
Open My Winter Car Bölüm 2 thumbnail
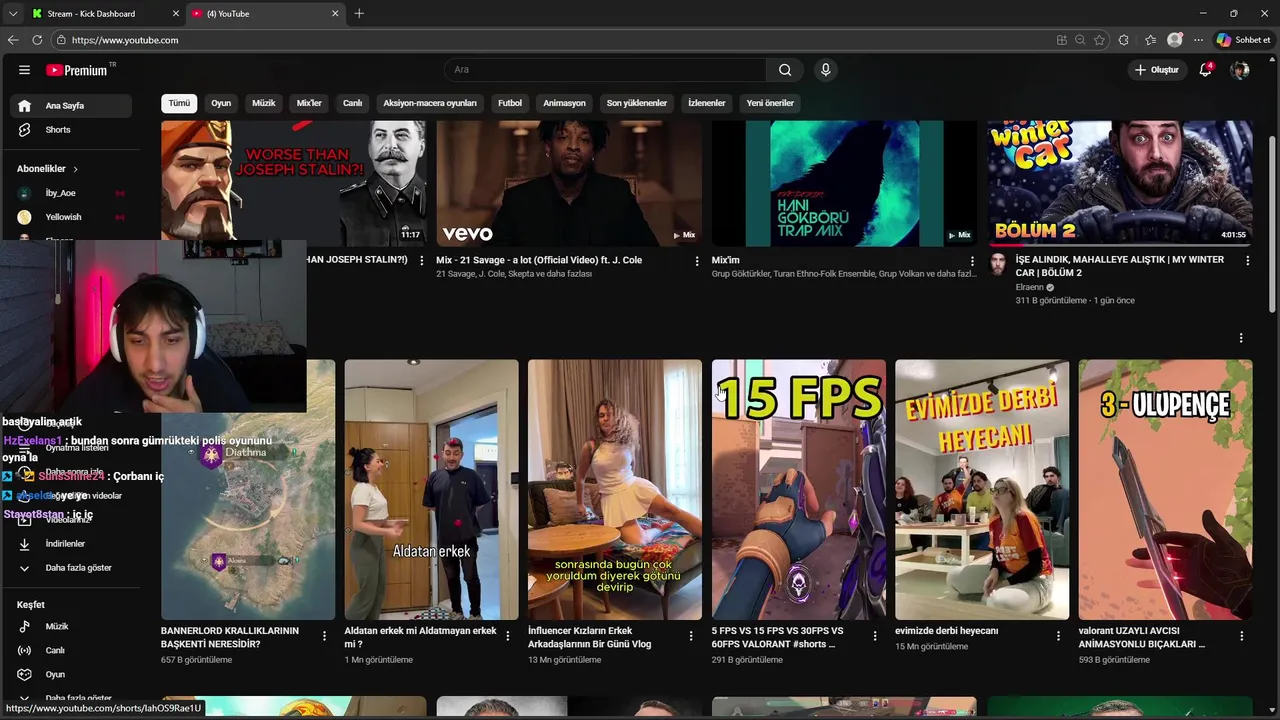click(x=1120, y=183)
